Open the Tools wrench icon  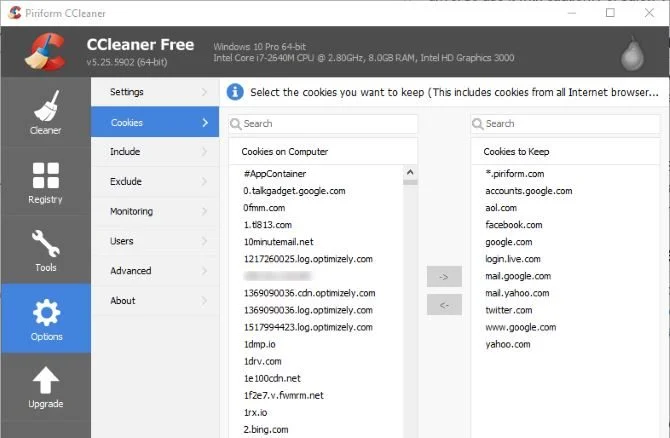pyautogui.click(x=46, y=244)
